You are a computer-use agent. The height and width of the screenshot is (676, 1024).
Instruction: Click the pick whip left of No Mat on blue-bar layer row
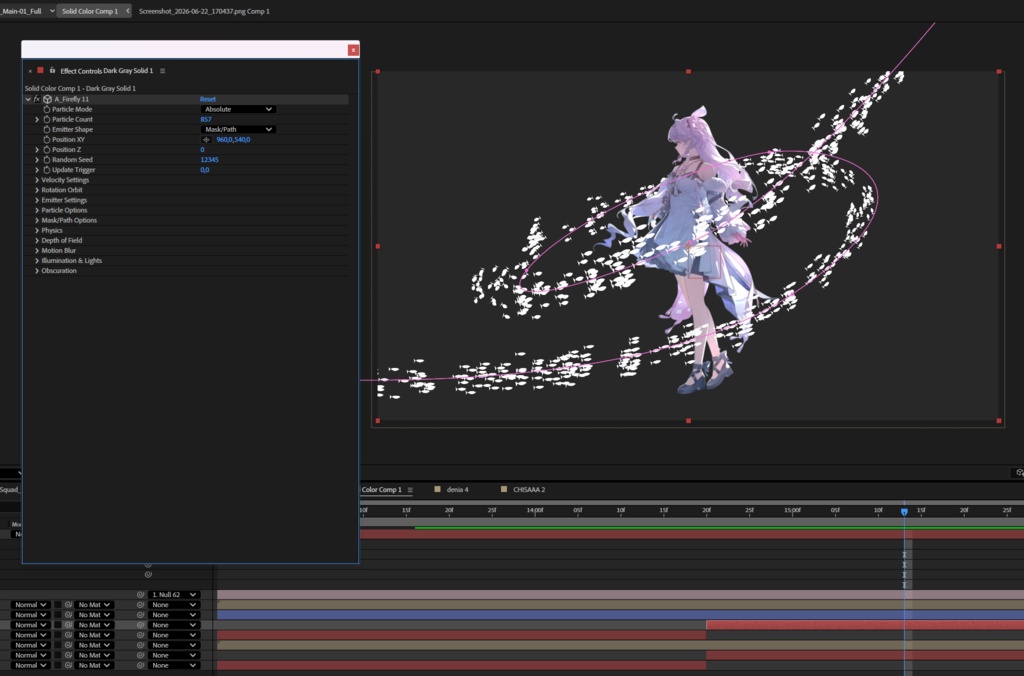[68, 615]
